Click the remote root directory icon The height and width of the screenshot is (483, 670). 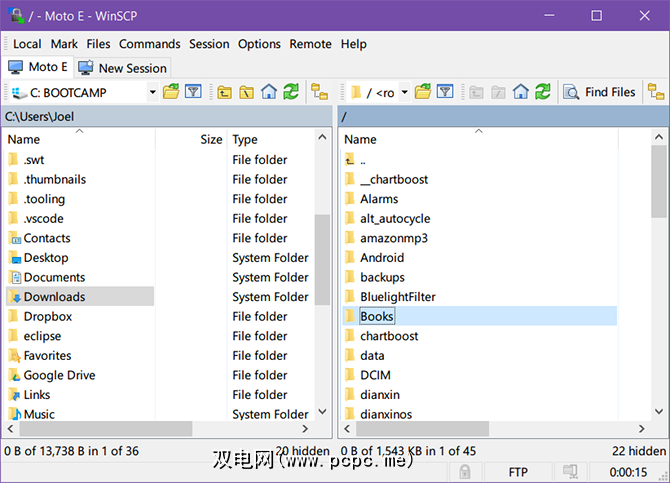tap(498, 92)
